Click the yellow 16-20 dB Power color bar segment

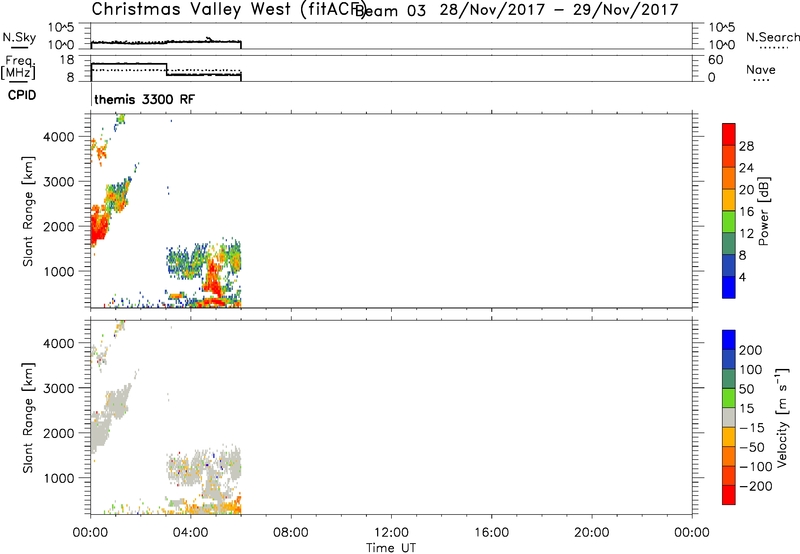(x=729, y=199)
